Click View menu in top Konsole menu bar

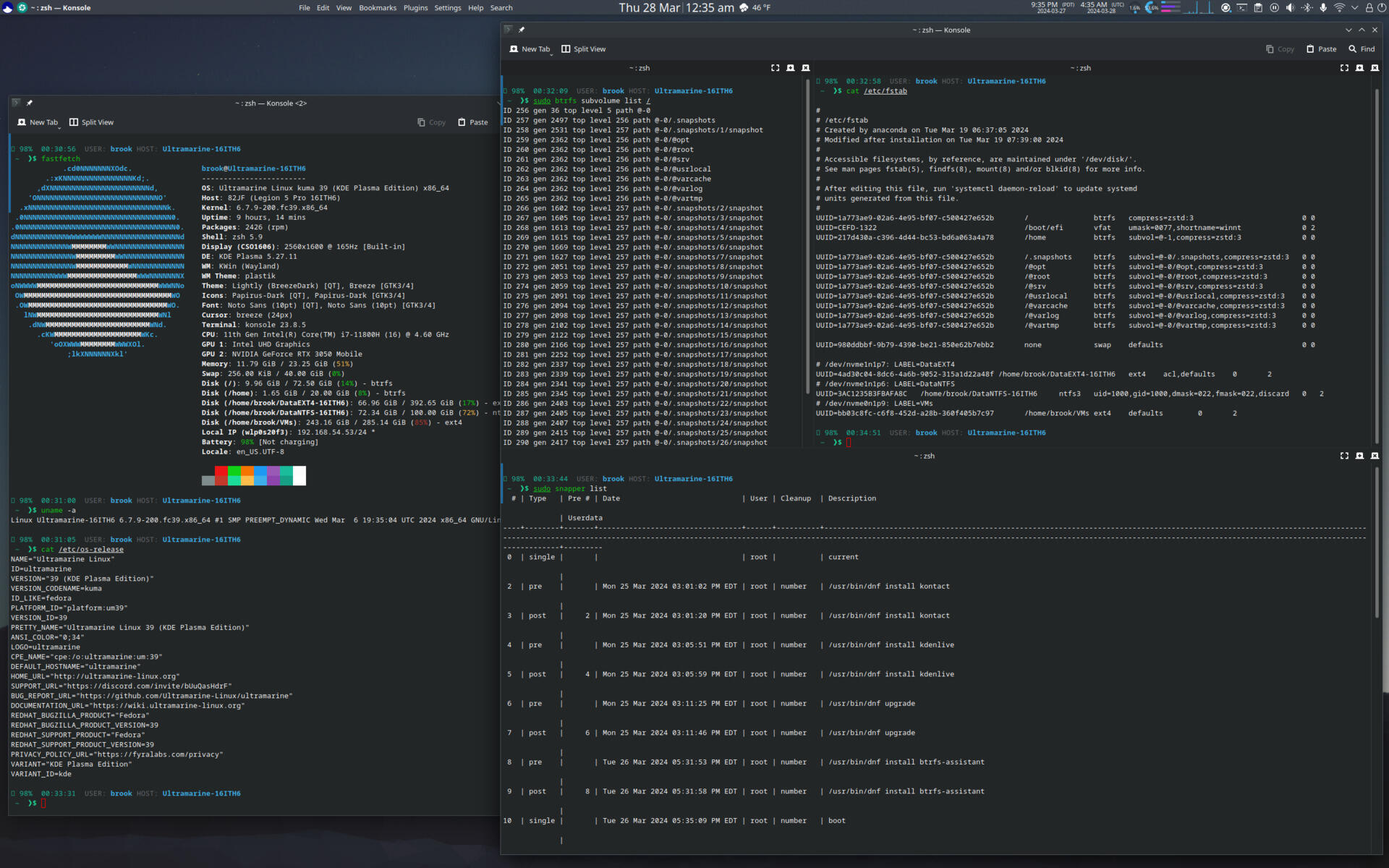(343, 8)
